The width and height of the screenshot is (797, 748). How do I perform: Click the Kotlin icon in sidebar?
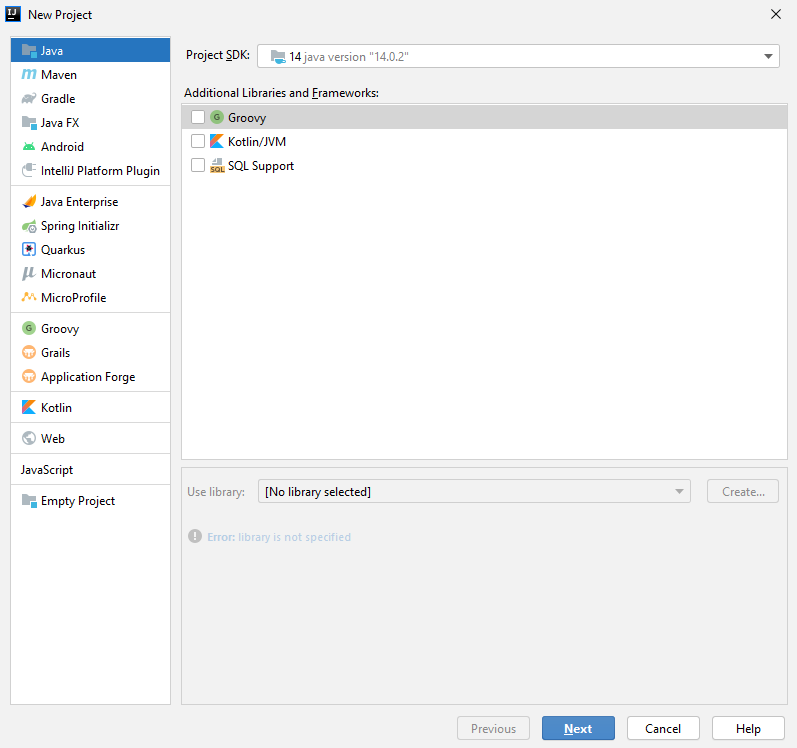(x=29, y=408)
